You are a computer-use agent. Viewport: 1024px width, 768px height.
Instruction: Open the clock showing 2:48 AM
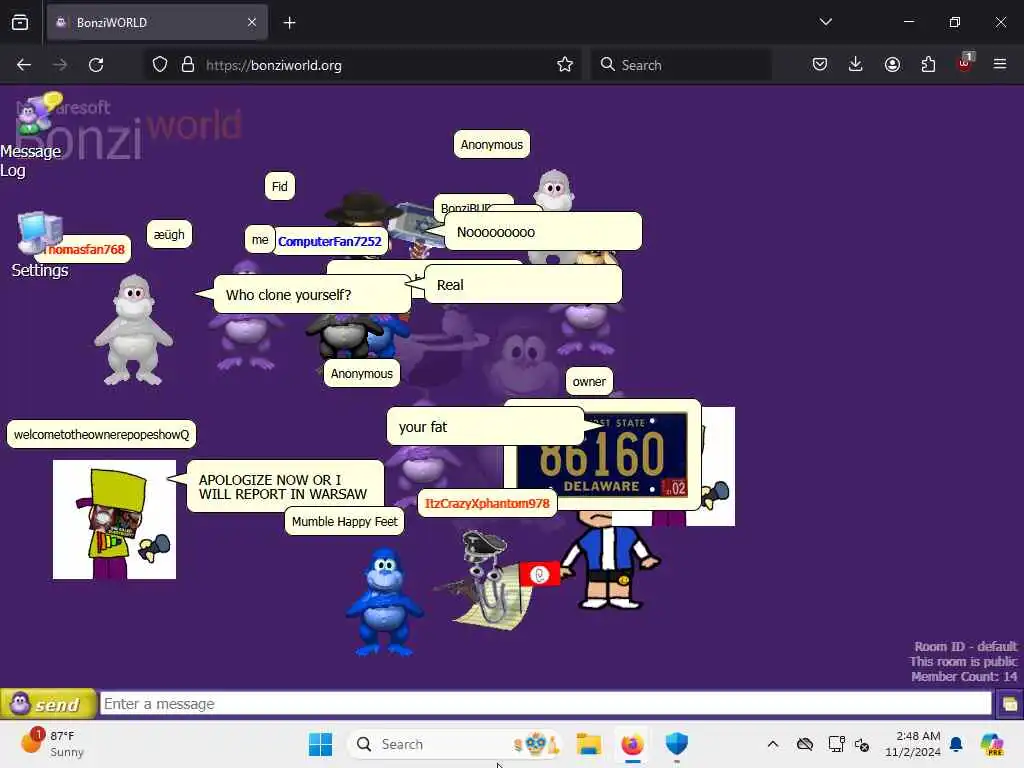click(913, 744)
